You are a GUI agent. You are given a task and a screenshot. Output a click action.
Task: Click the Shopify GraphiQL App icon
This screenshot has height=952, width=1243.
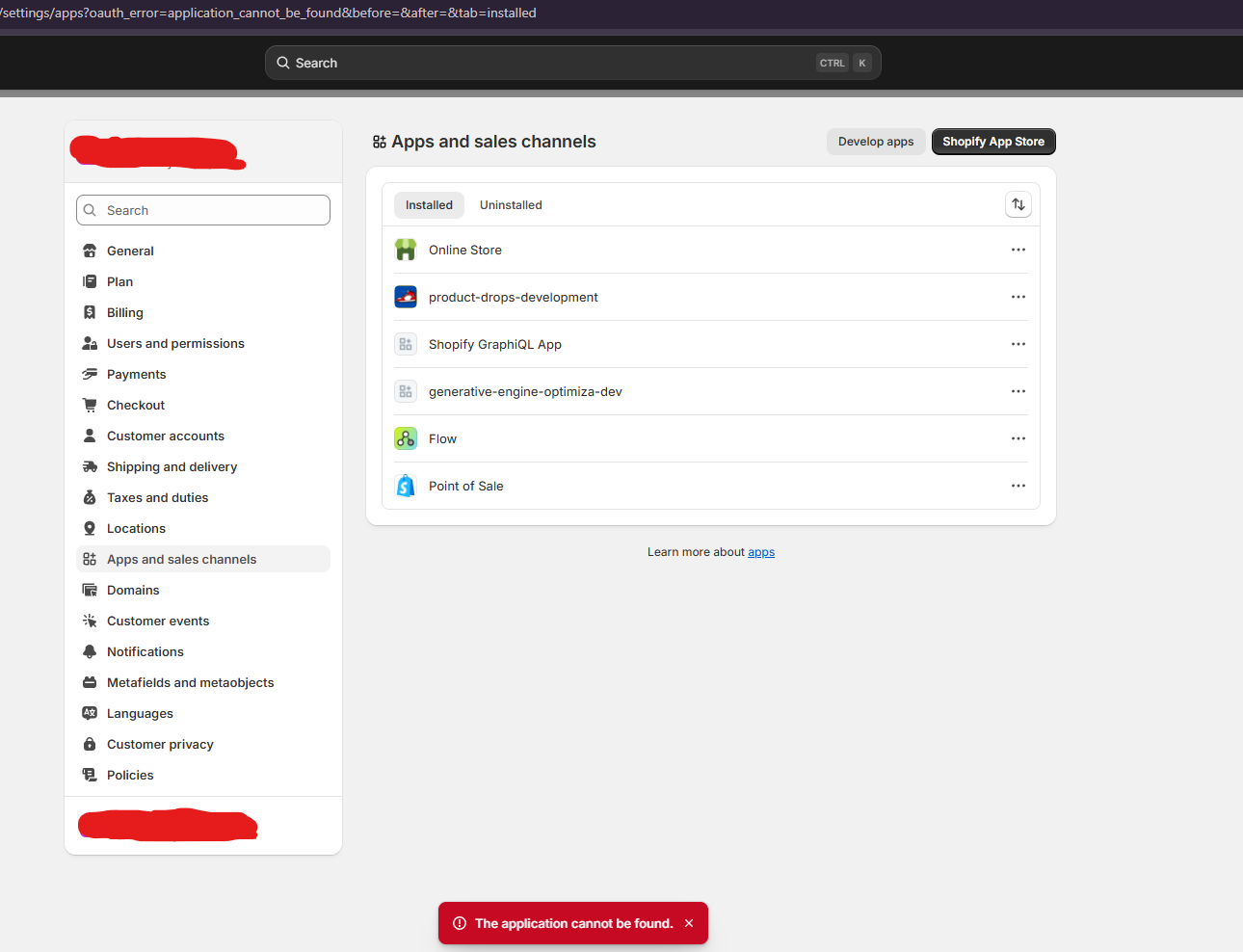tap(406, 344)
